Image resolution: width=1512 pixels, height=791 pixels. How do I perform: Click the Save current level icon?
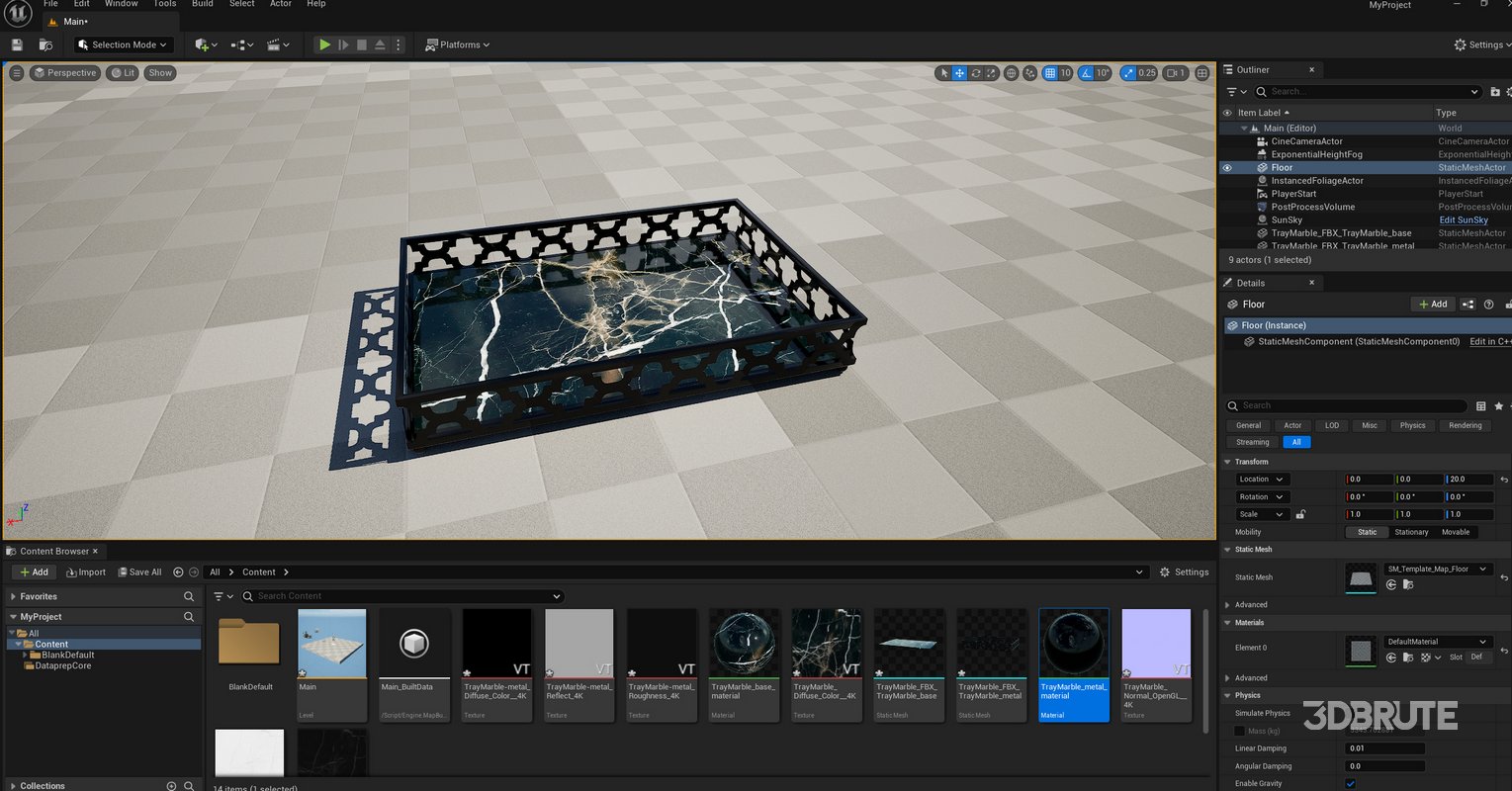click(17, 44)
